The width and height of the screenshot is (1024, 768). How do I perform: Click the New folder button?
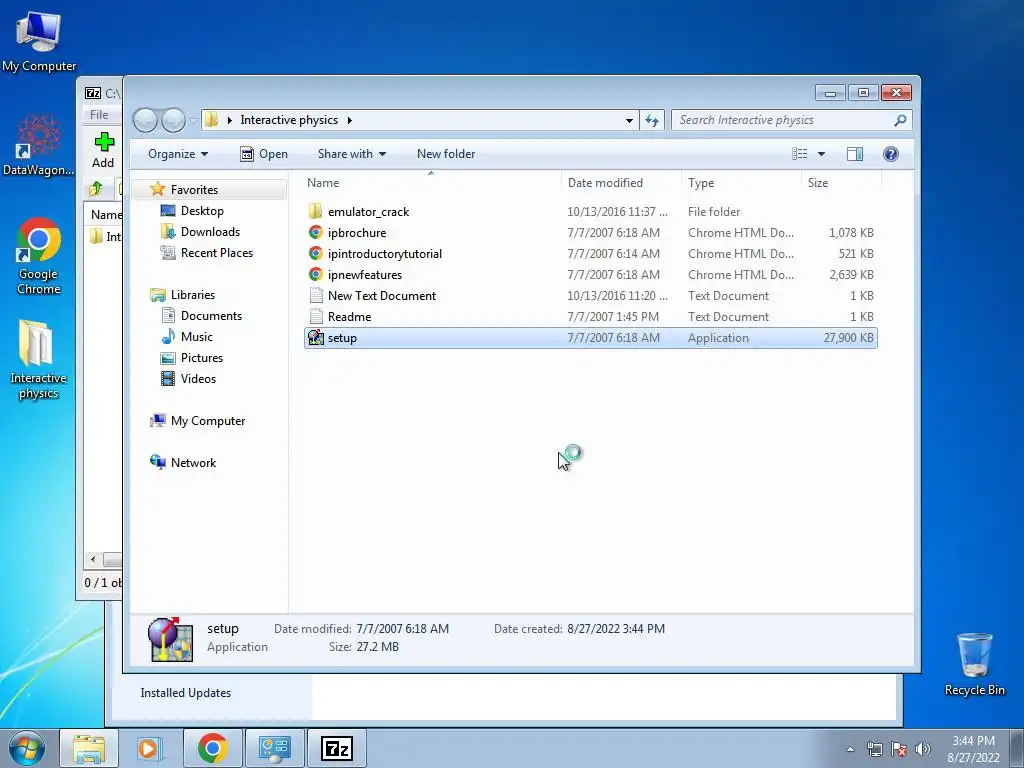[446, 153]
